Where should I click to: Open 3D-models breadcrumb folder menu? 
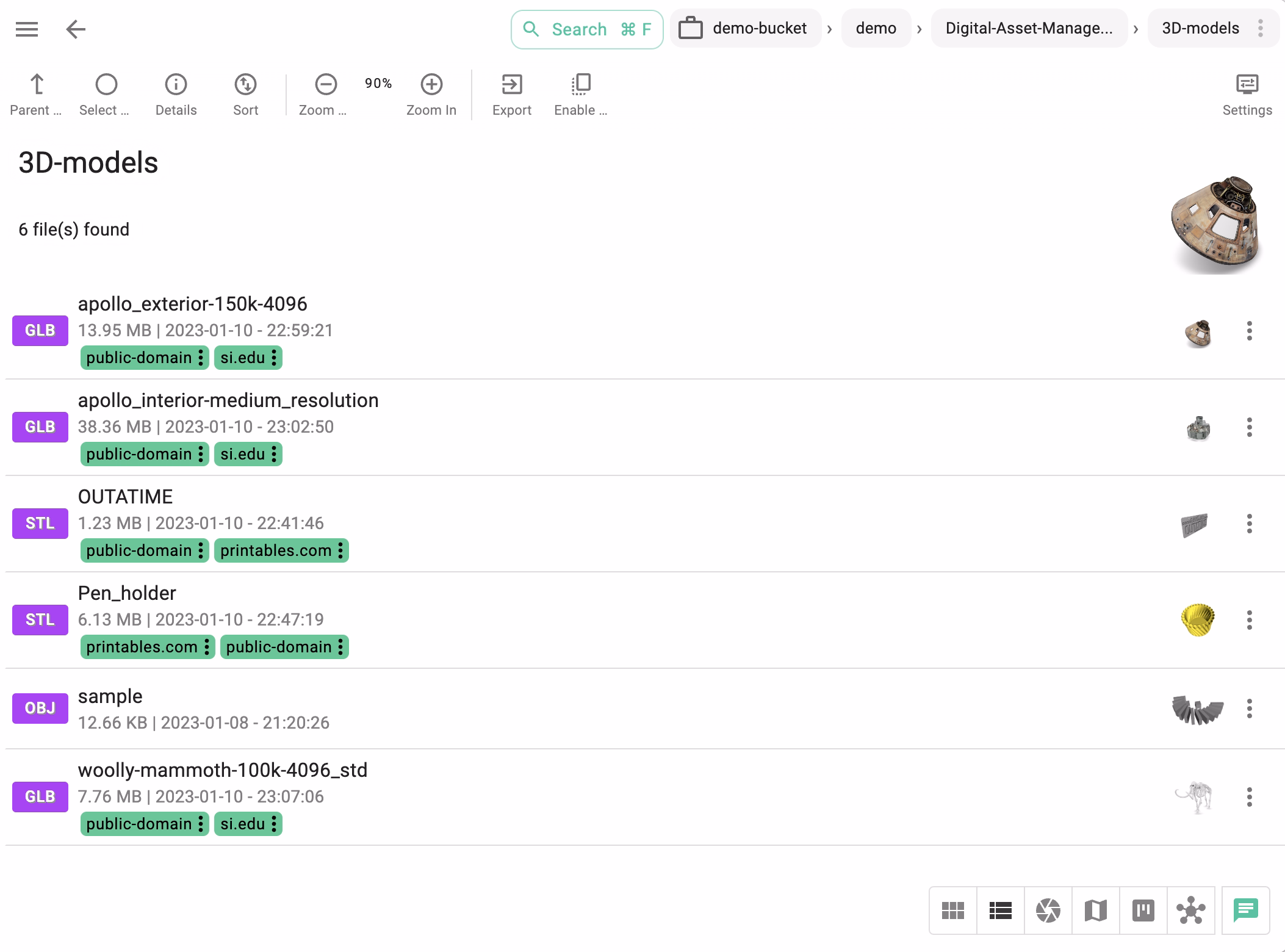pos(1261,28)
